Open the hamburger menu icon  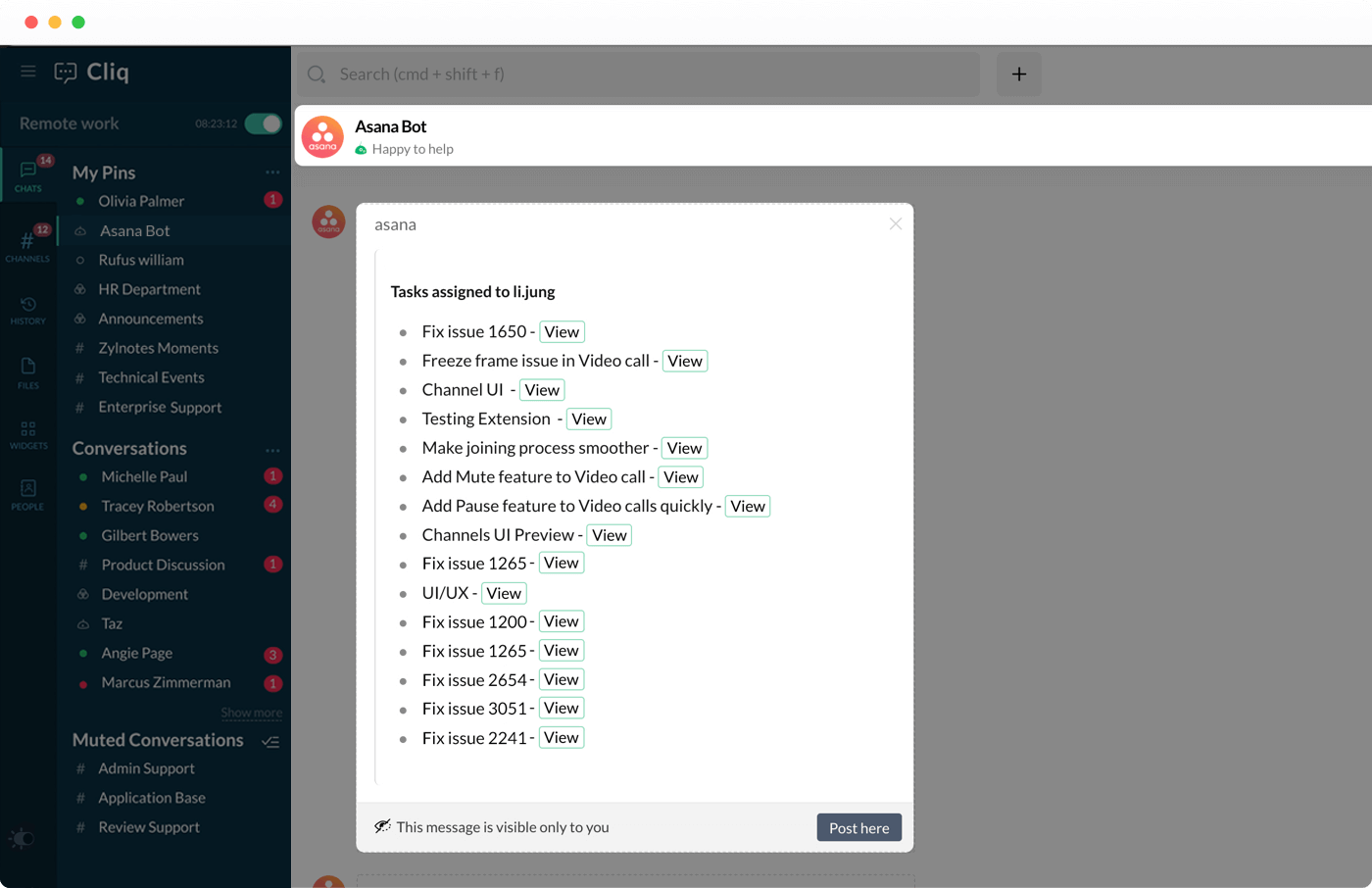[28, 72]
